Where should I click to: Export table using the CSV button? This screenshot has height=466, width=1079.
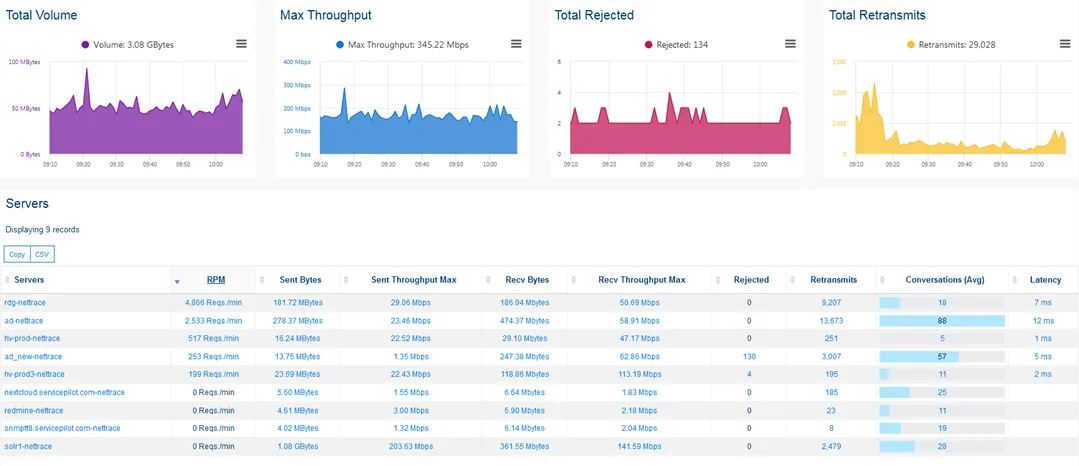click(x=43, y=254)
